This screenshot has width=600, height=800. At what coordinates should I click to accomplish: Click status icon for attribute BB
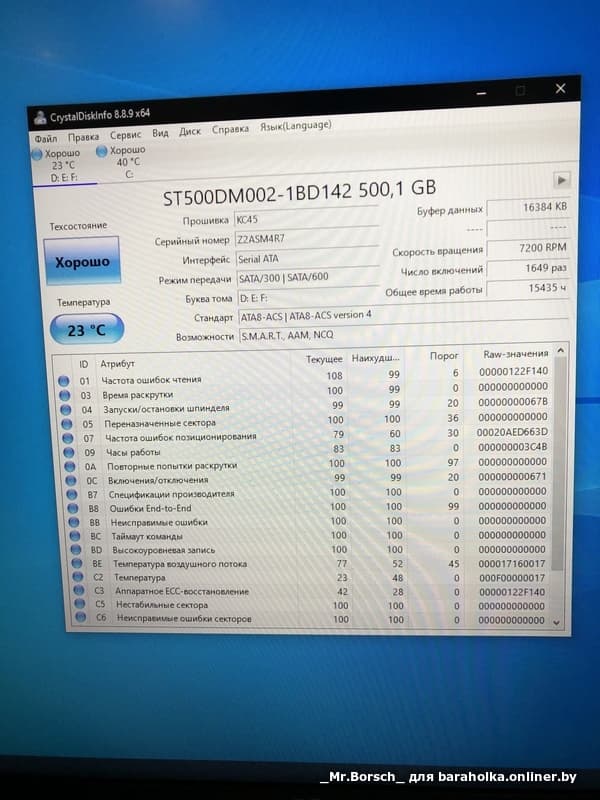pyautogui.click(x=74, y=522)
